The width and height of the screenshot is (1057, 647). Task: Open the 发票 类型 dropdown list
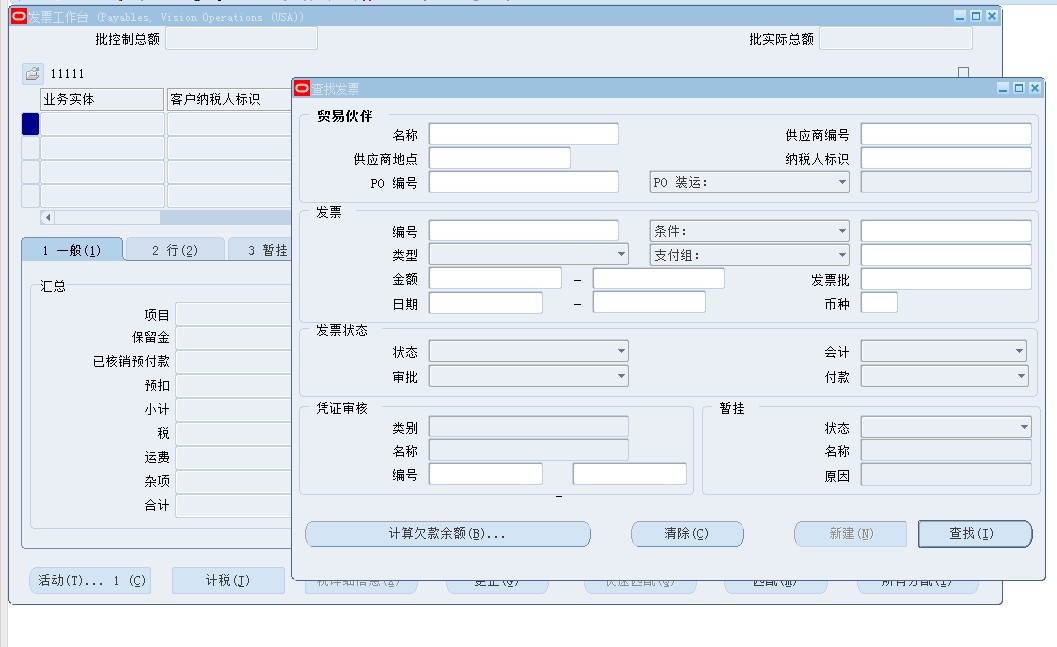621,254
